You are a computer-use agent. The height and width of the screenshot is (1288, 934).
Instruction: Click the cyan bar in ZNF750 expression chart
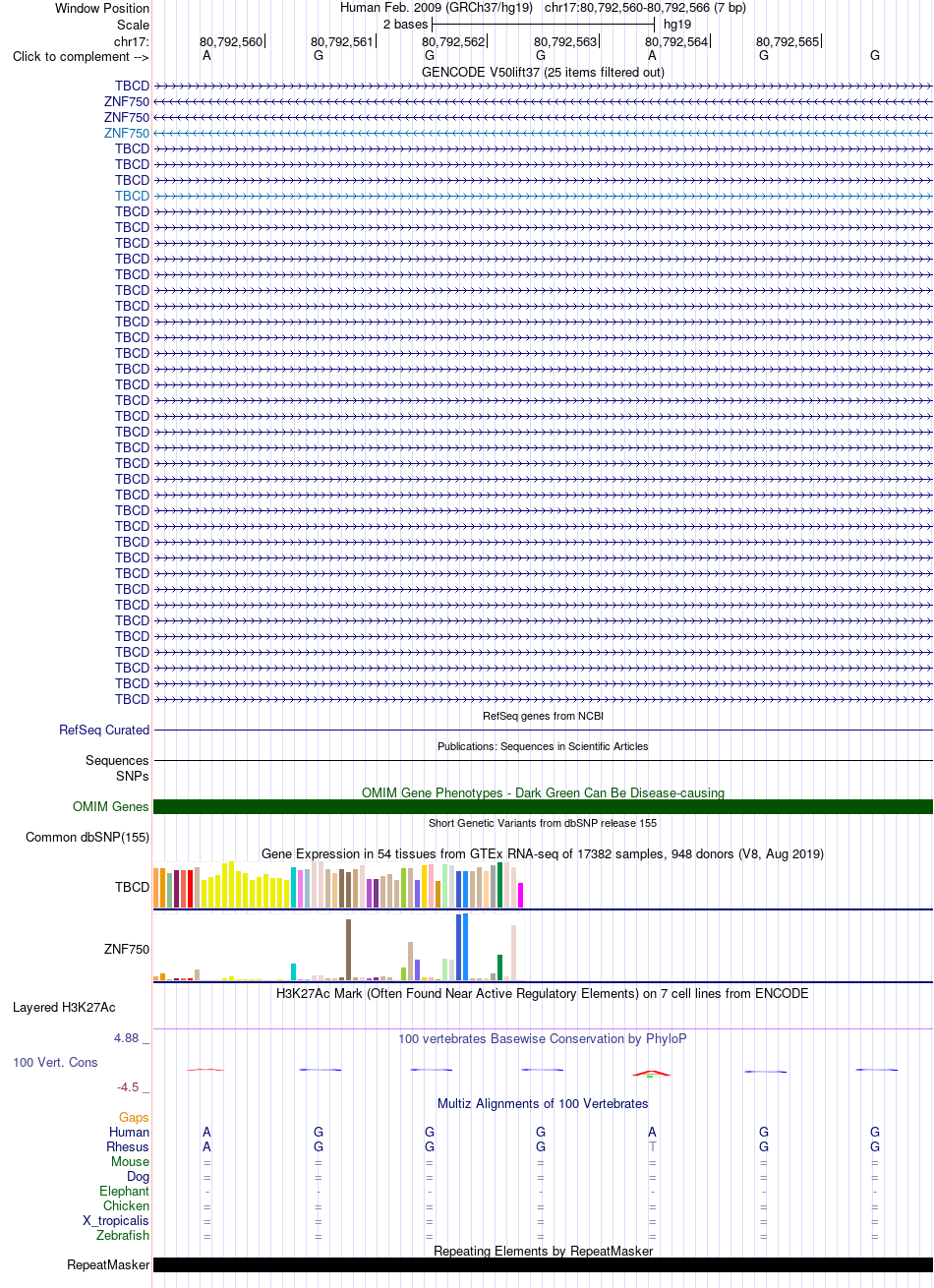point(293,971)
